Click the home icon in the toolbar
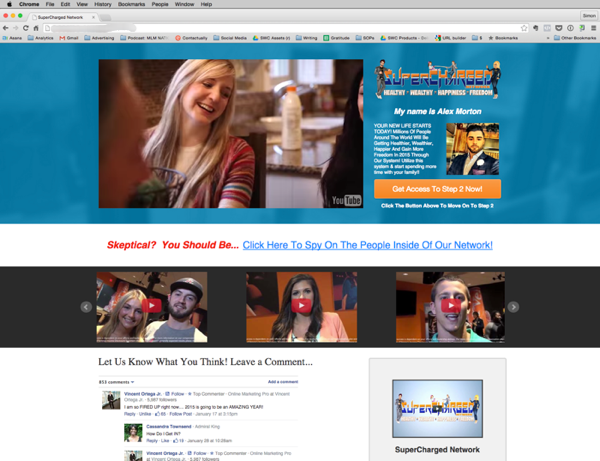 tap(37, 28)
